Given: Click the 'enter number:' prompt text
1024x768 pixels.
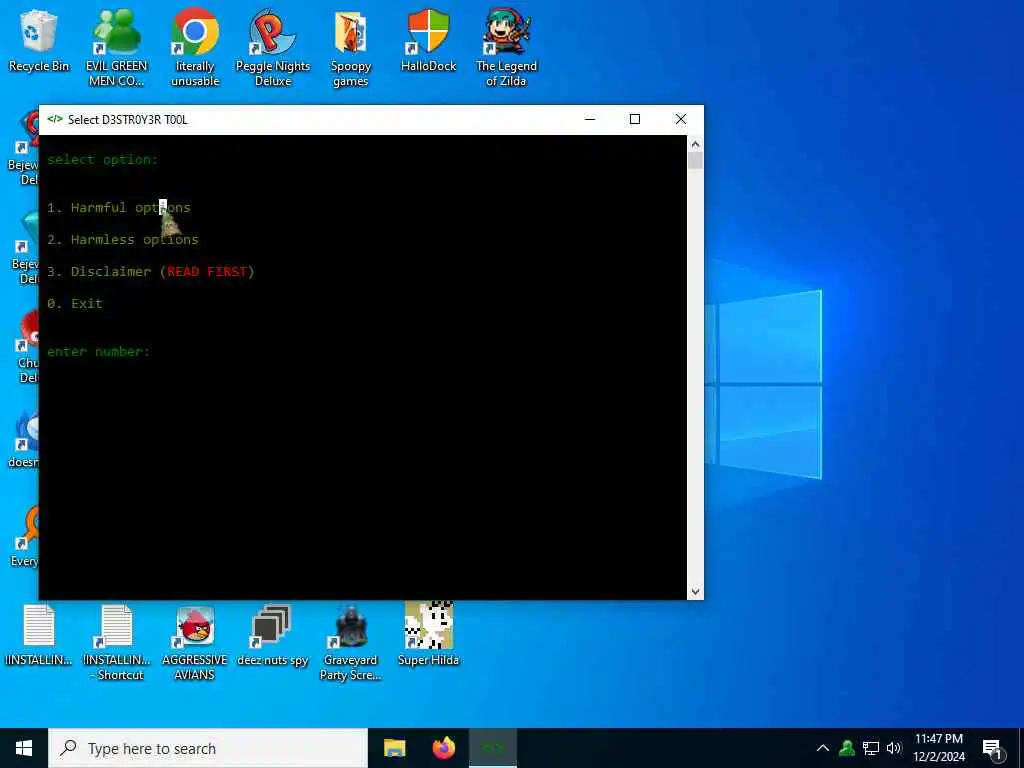Looking at the screenshot, I should point(99,351).
